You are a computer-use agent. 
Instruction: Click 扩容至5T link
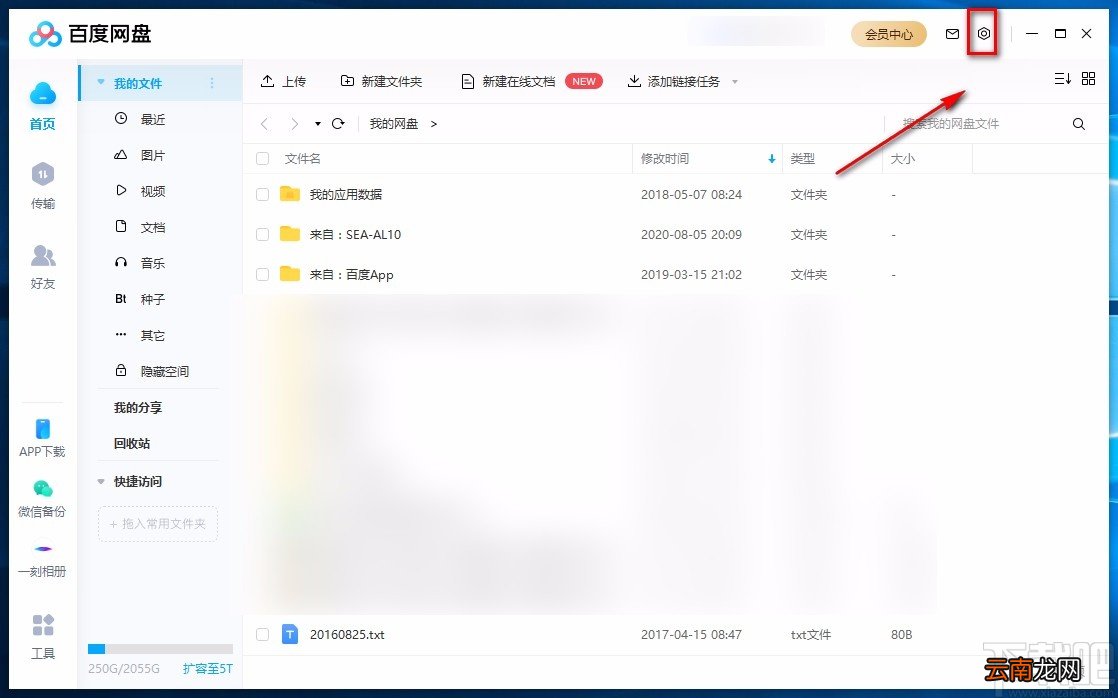pyautogui.click(x=207, y=669)
